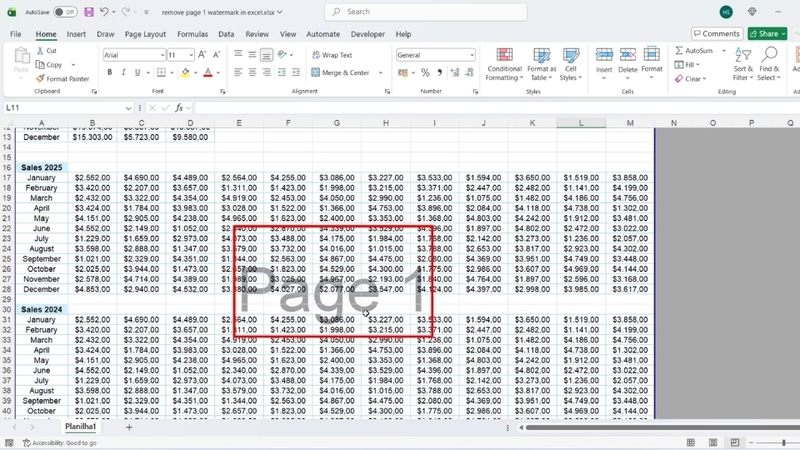This screenshot has width=800, height=450.
Task: Click the Clear eraser button
Action: point(690,79)
